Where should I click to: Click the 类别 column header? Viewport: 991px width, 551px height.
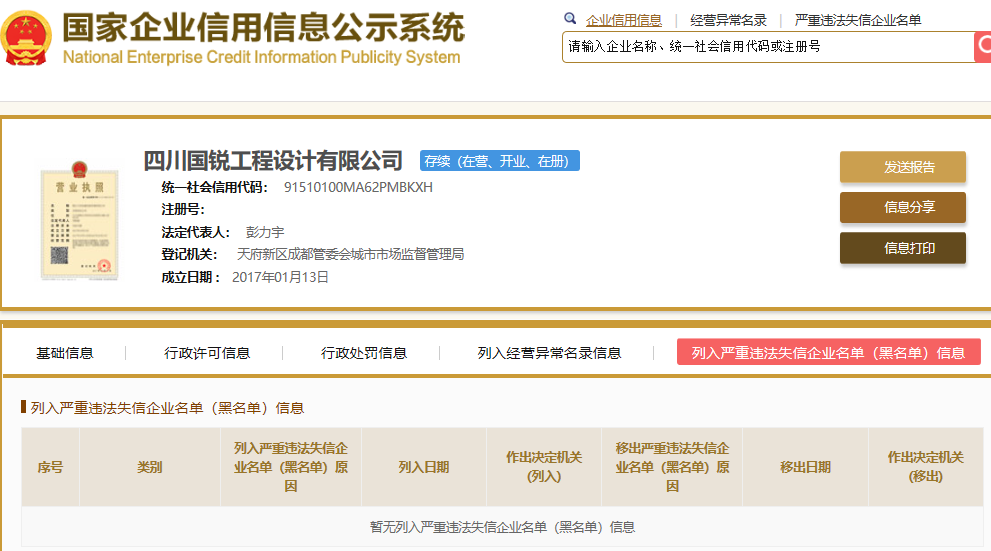(150, 467)
